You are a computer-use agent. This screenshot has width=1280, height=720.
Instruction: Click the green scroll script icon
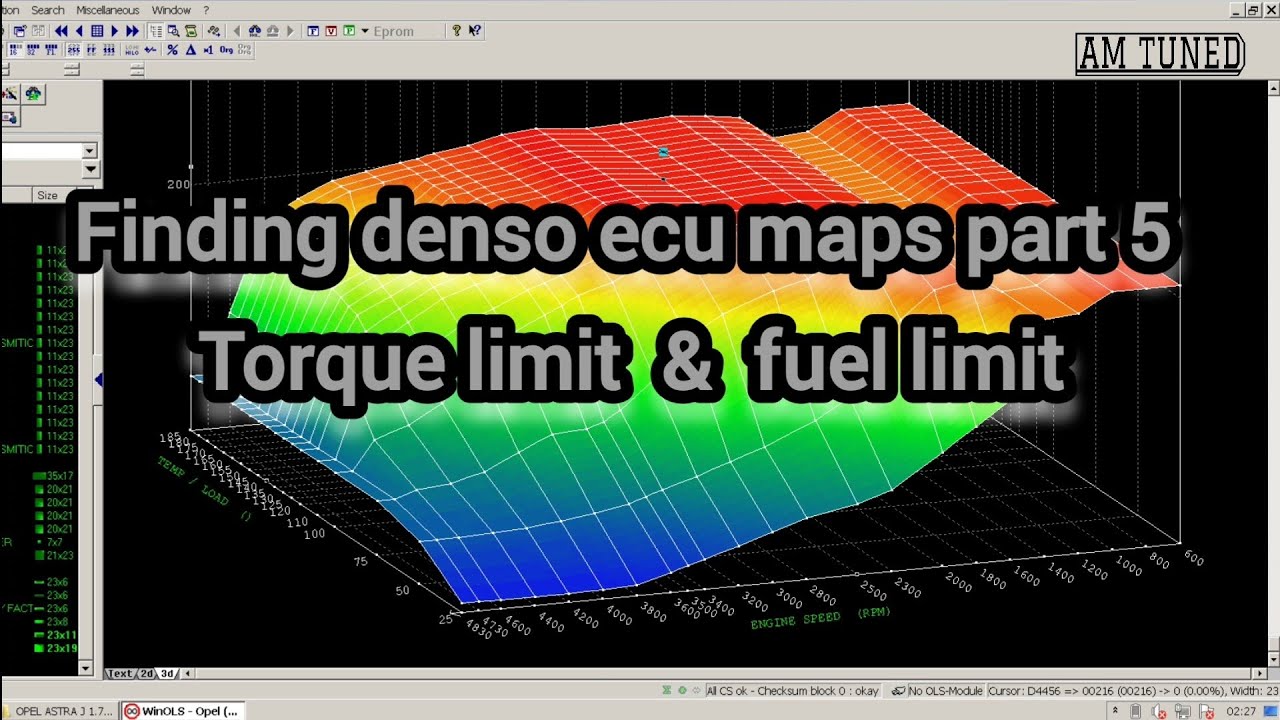191,31
